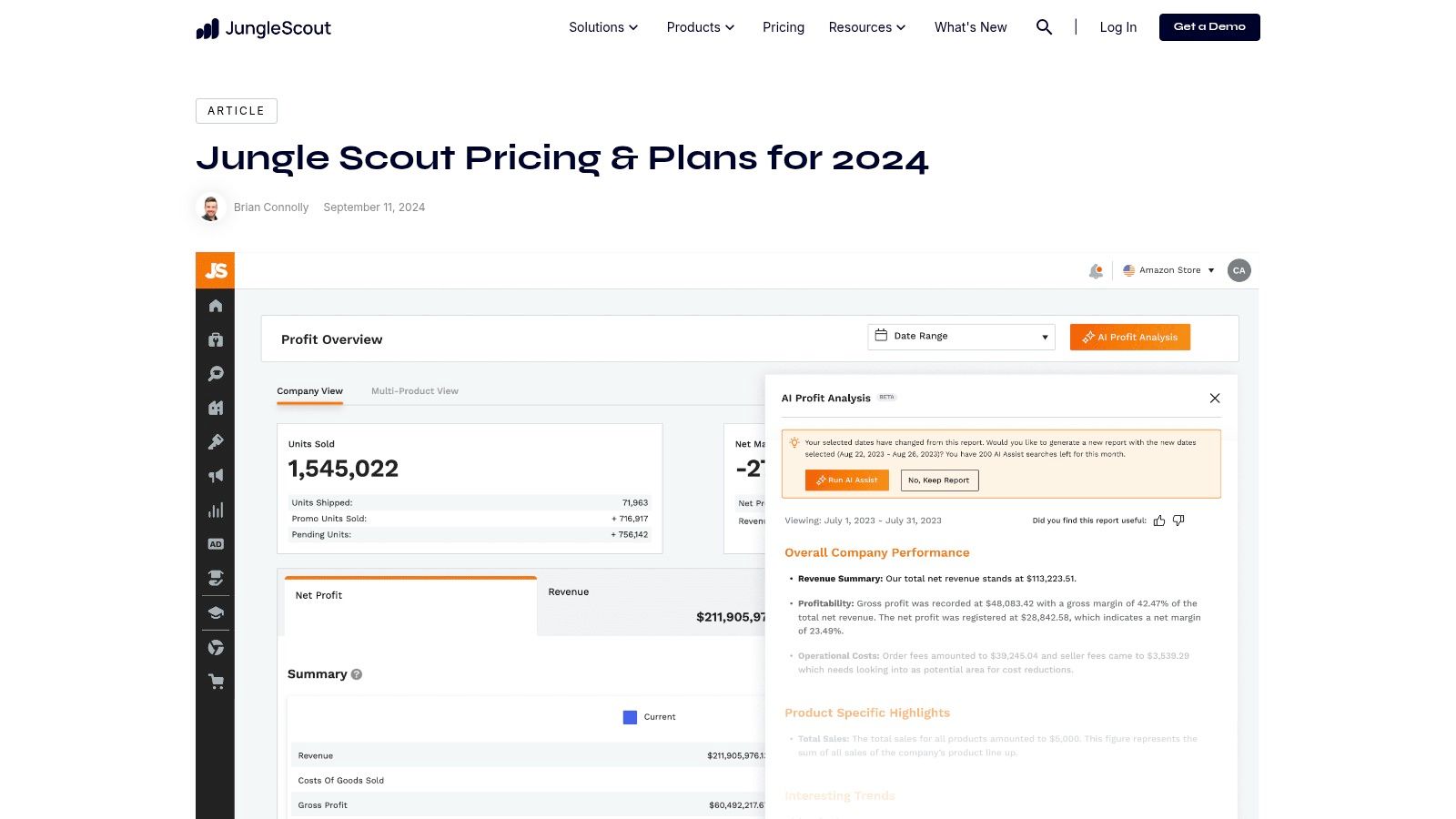Screen dimensions: 1456x819
Task: Give a thumbs up to the AI report
Action: click(1159, 520)
